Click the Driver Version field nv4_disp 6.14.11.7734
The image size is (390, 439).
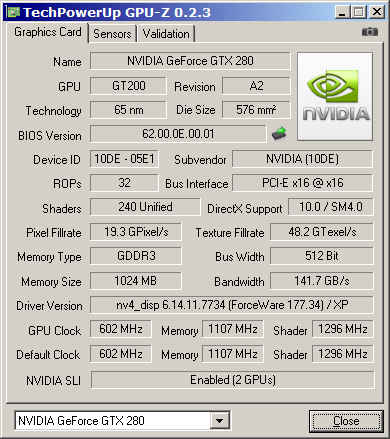pos(232,305)
